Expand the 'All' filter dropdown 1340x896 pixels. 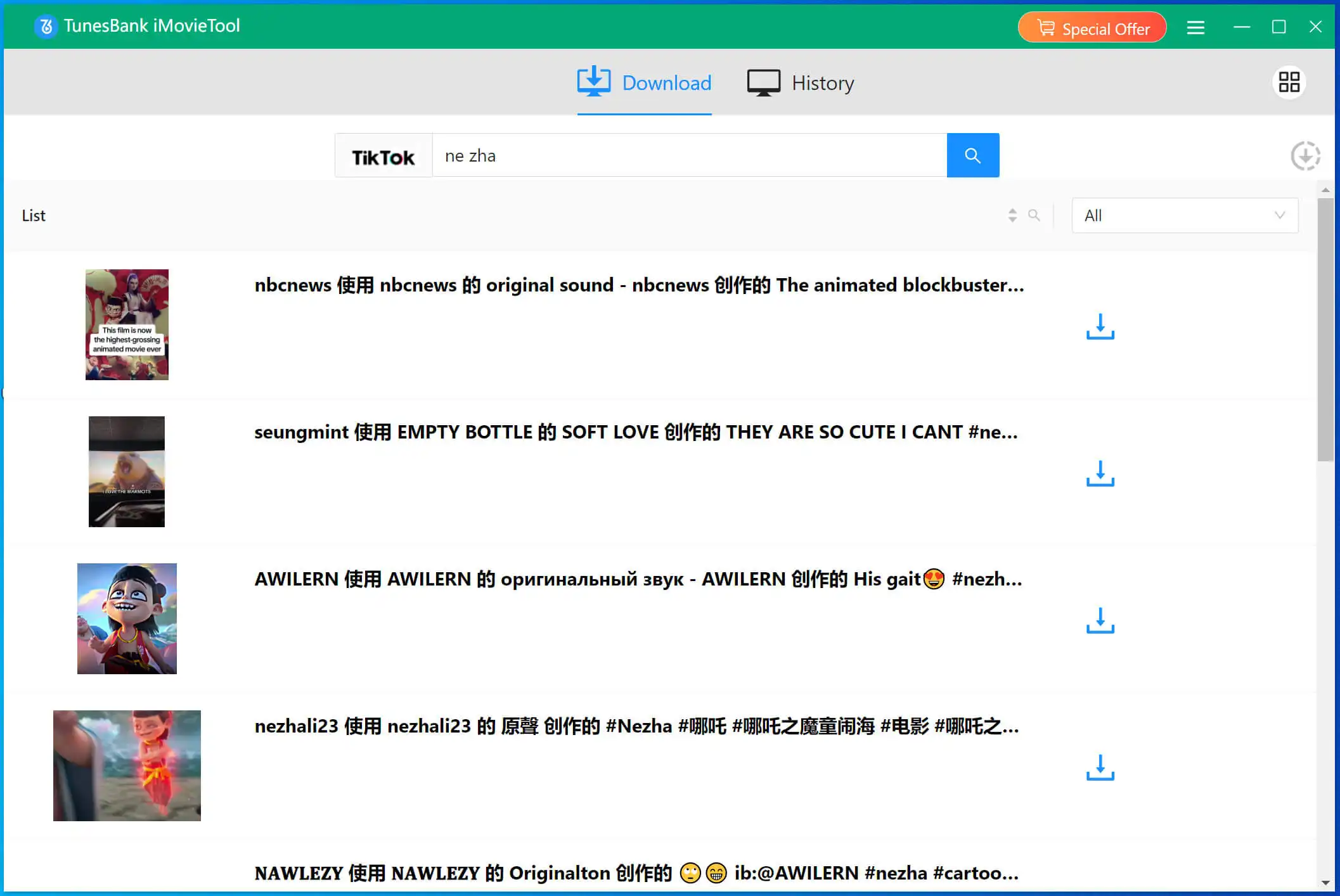[1185, 215]
